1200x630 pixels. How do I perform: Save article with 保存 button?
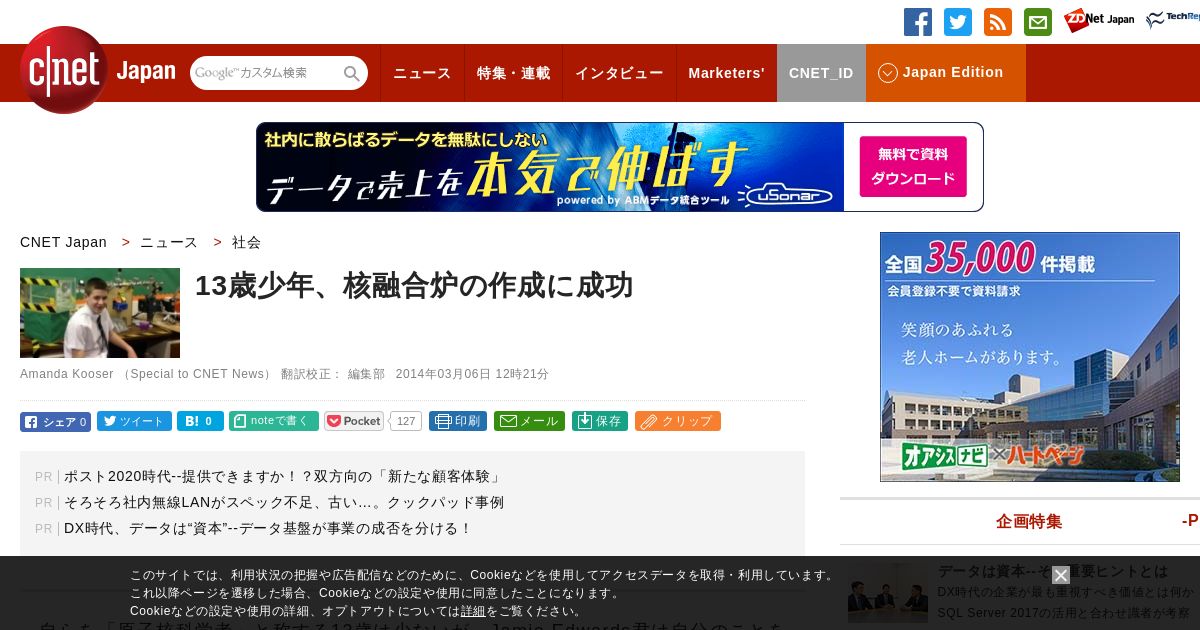600,421
